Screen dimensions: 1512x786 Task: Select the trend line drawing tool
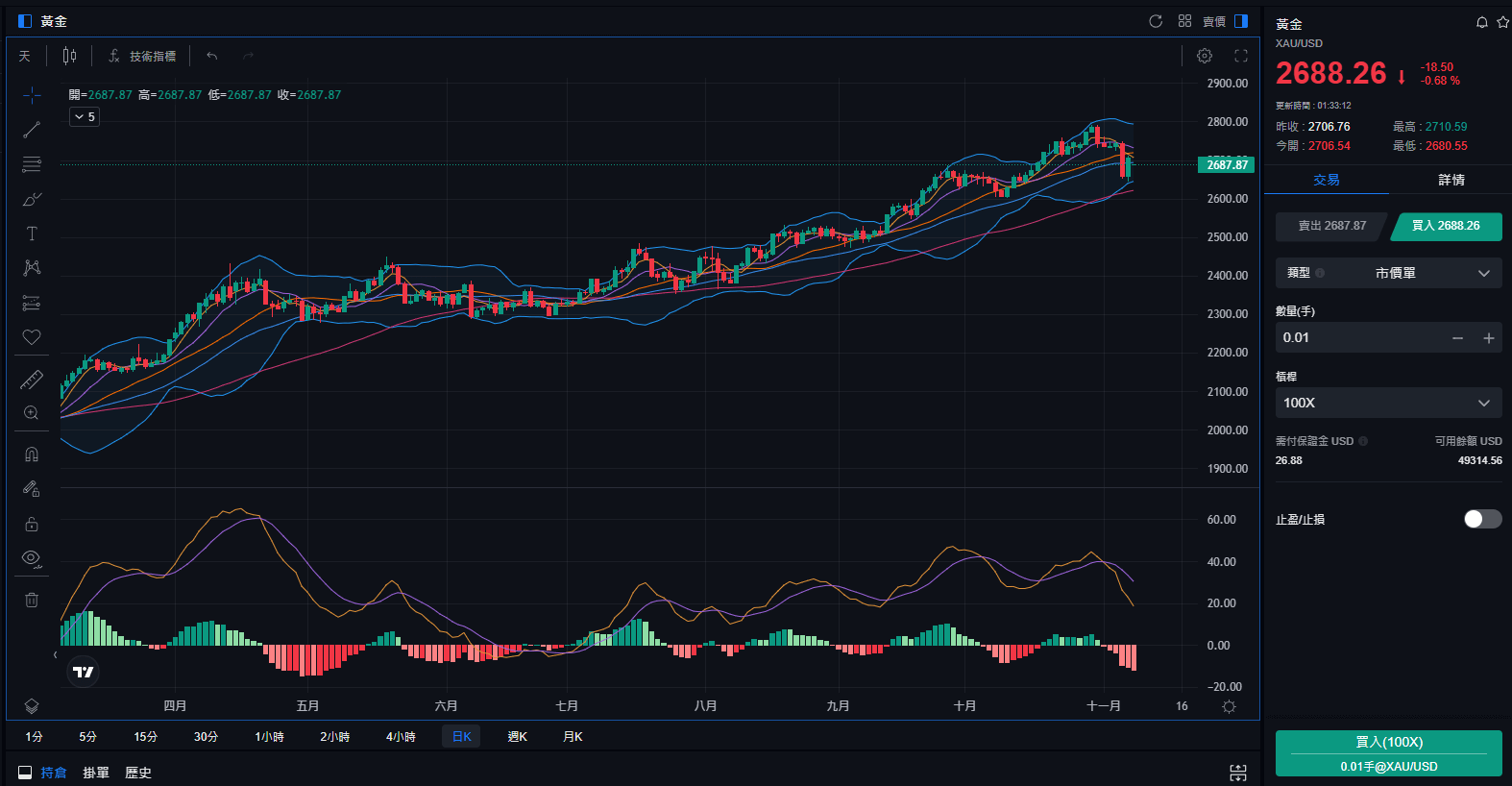[32, 130]
